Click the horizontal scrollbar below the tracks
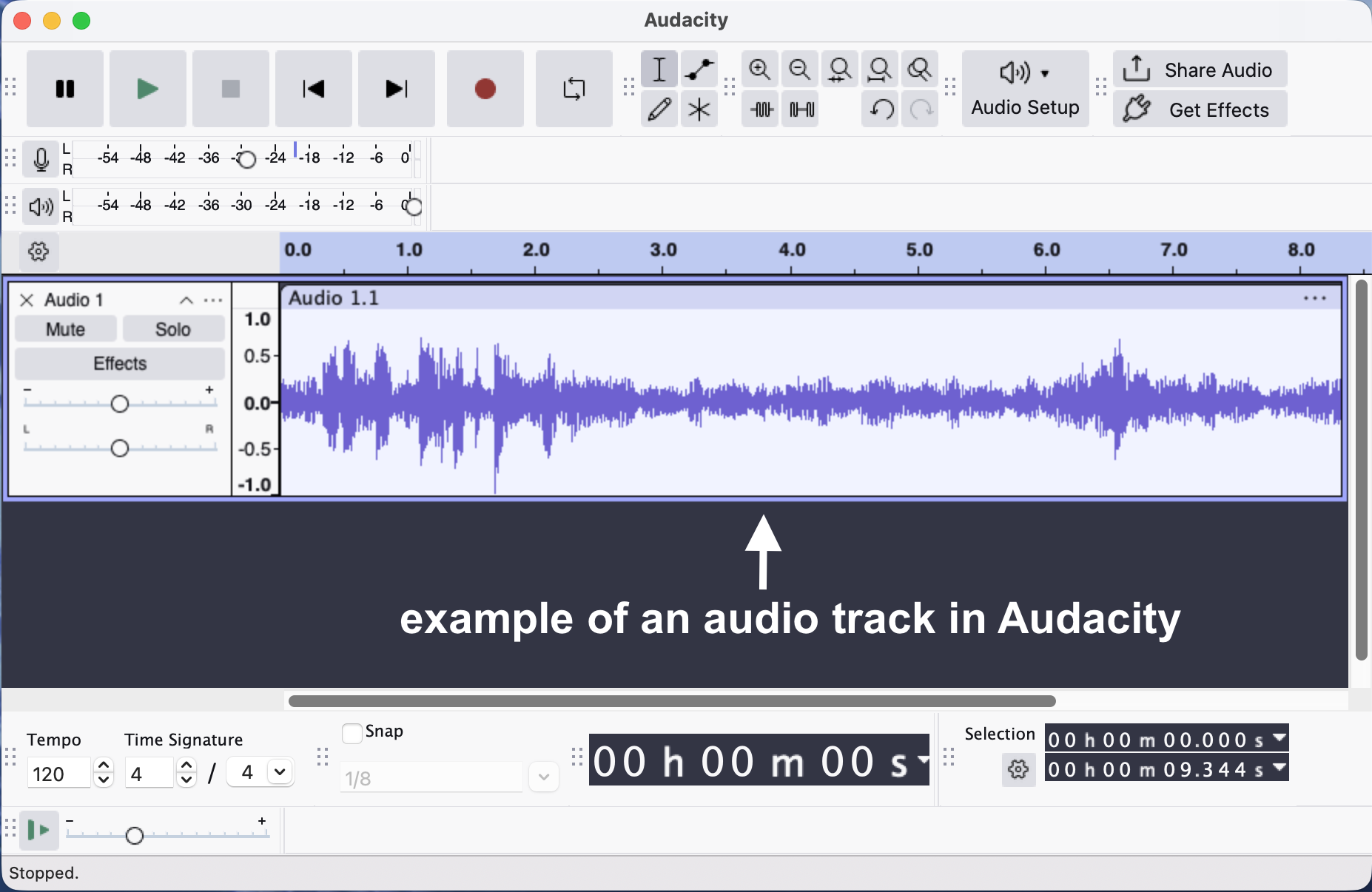The width and height of the screenshot is (1372, 892). point(672,700)
